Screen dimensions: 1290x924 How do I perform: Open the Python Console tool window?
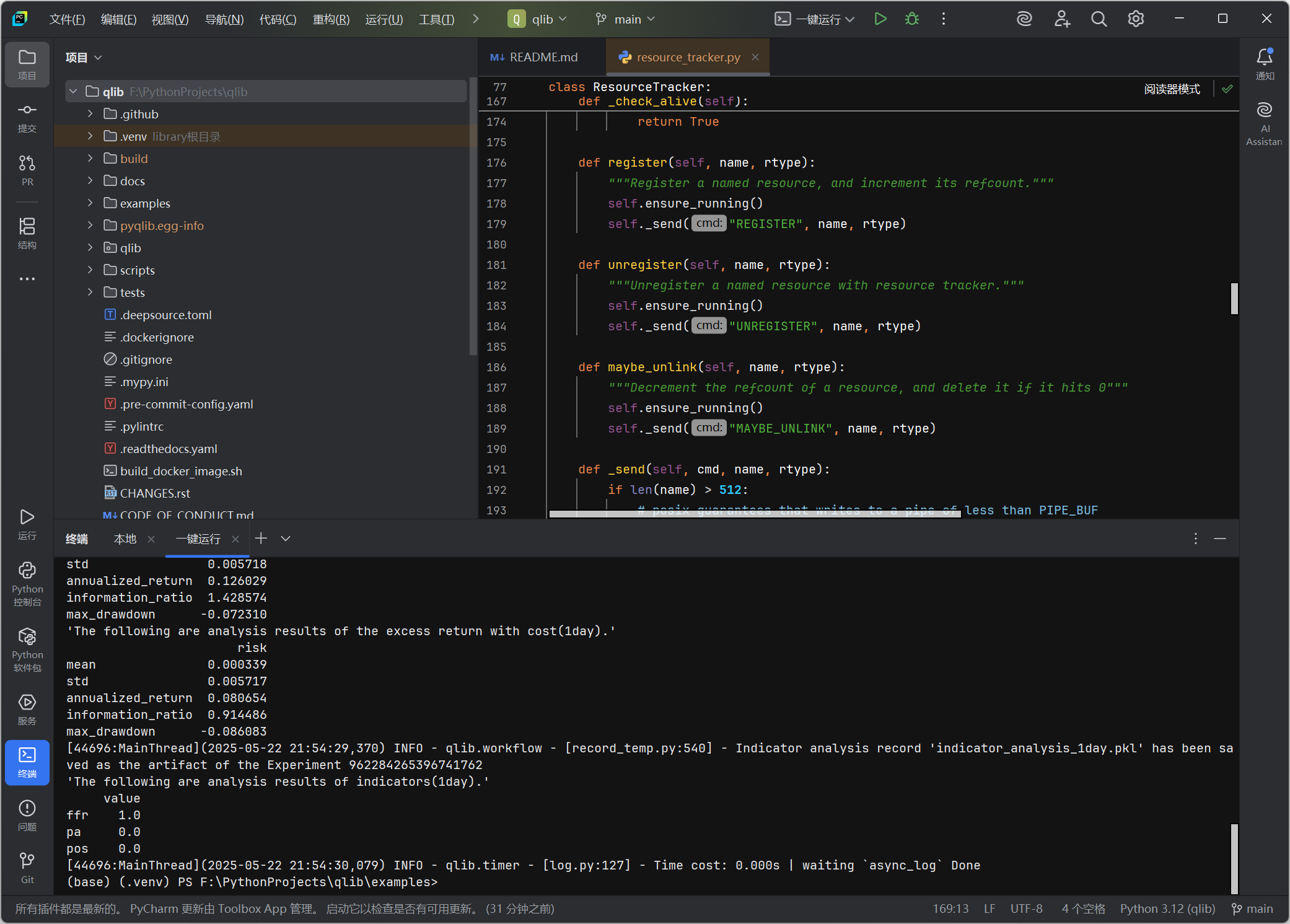click(27, 584)
